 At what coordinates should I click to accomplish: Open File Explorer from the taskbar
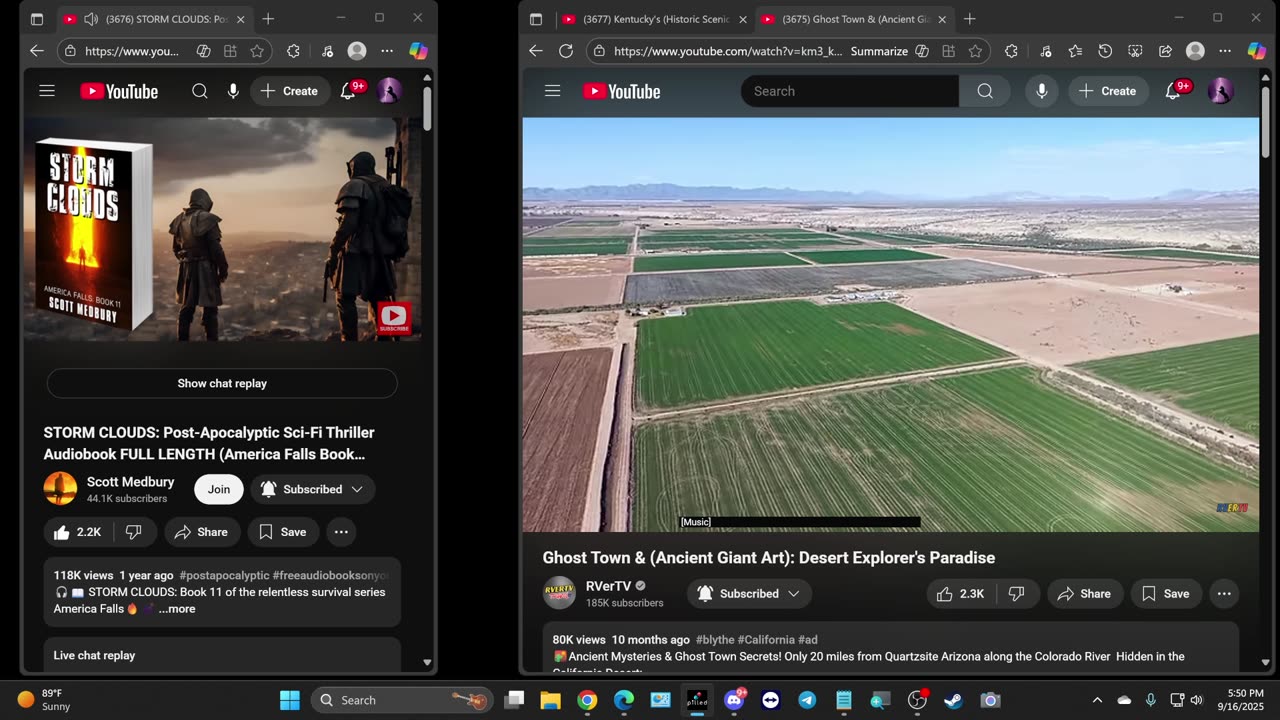coord(551,700)
